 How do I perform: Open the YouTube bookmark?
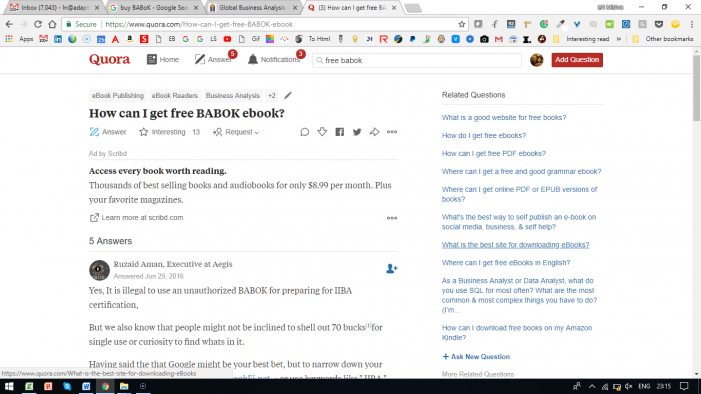point(227,39)
